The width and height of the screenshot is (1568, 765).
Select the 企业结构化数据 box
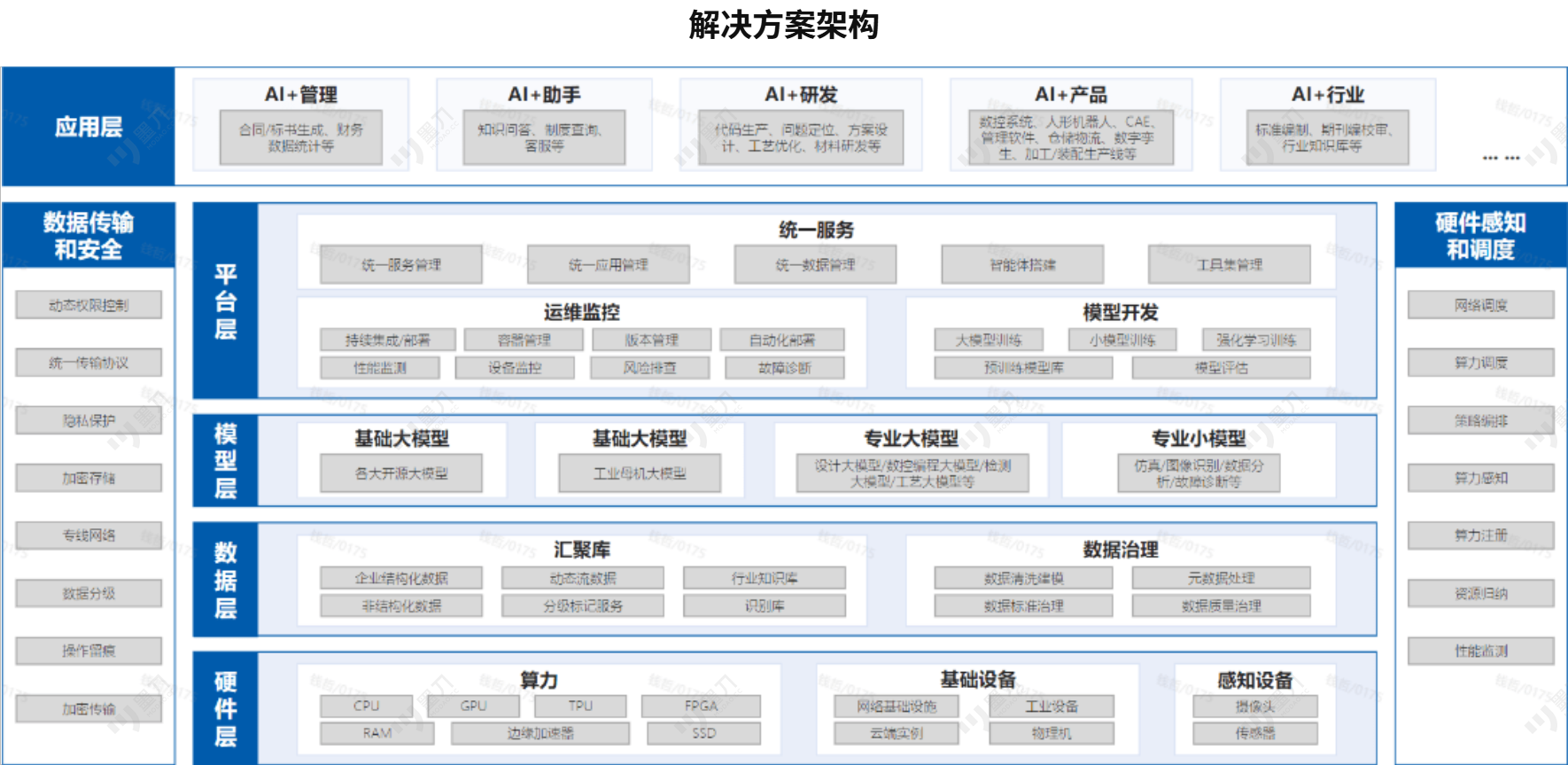400,578
